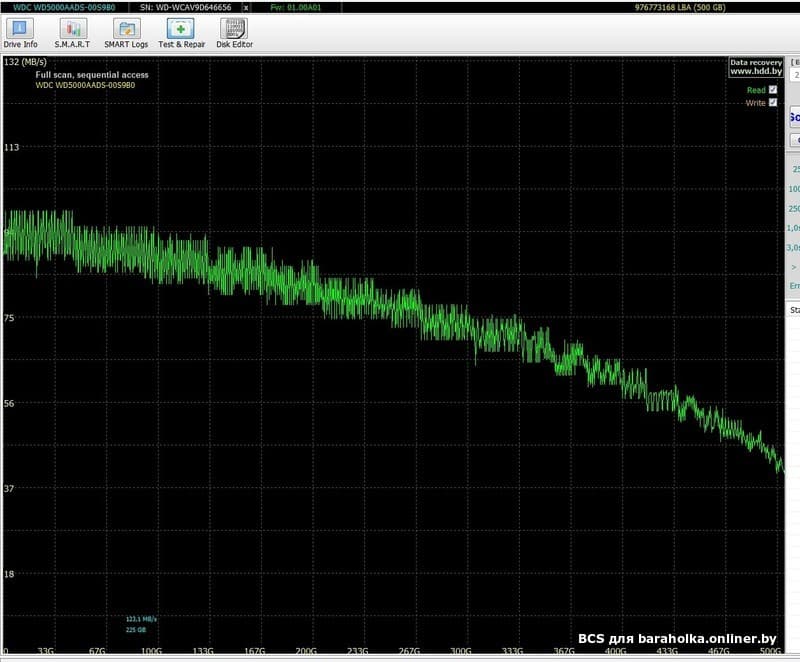Viewport: 800px width, 662px height.
Task: Click the 18 speed axis label
Action: pyautogui.click(x=9, y=574)
